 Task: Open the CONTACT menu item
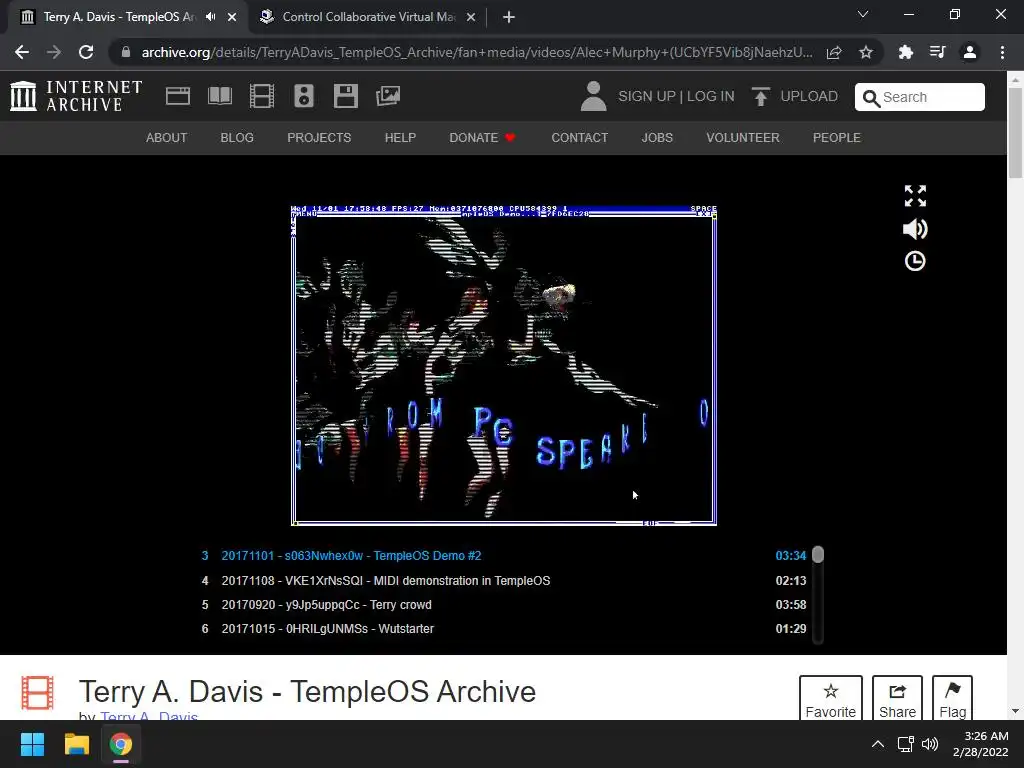pos(580,138)
